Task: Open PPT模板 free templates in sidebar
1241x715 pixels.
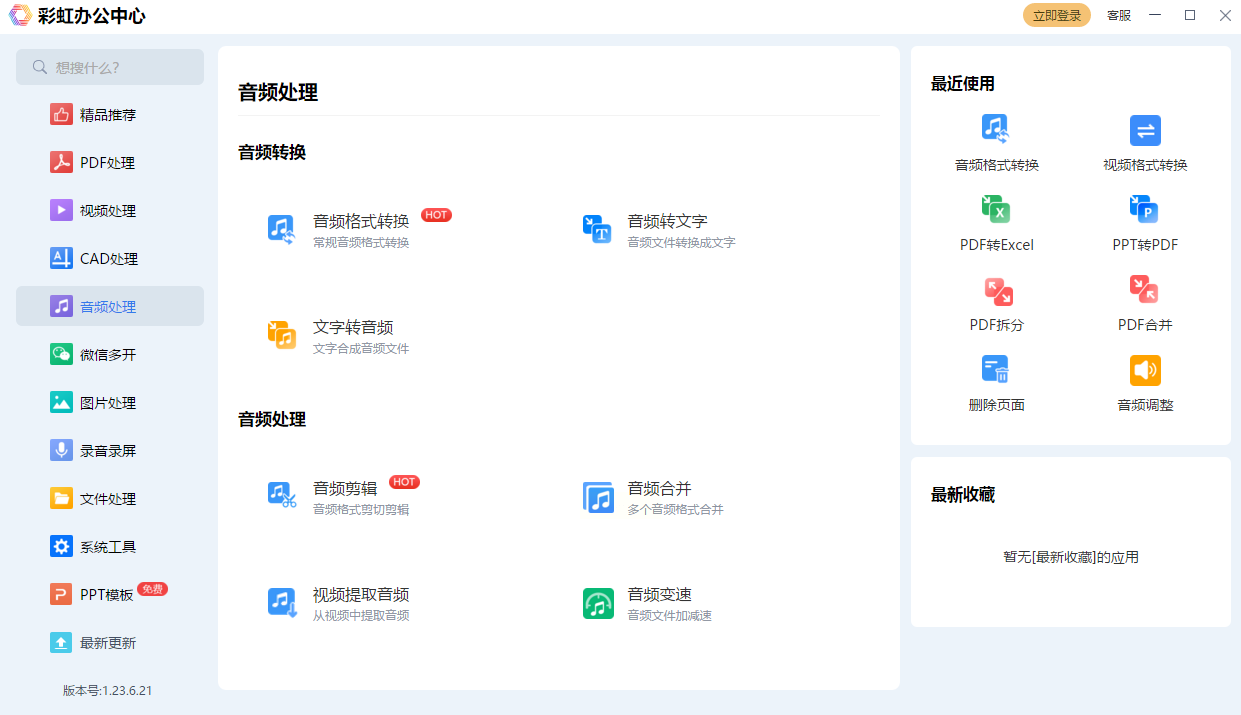Action: (106, 595)
